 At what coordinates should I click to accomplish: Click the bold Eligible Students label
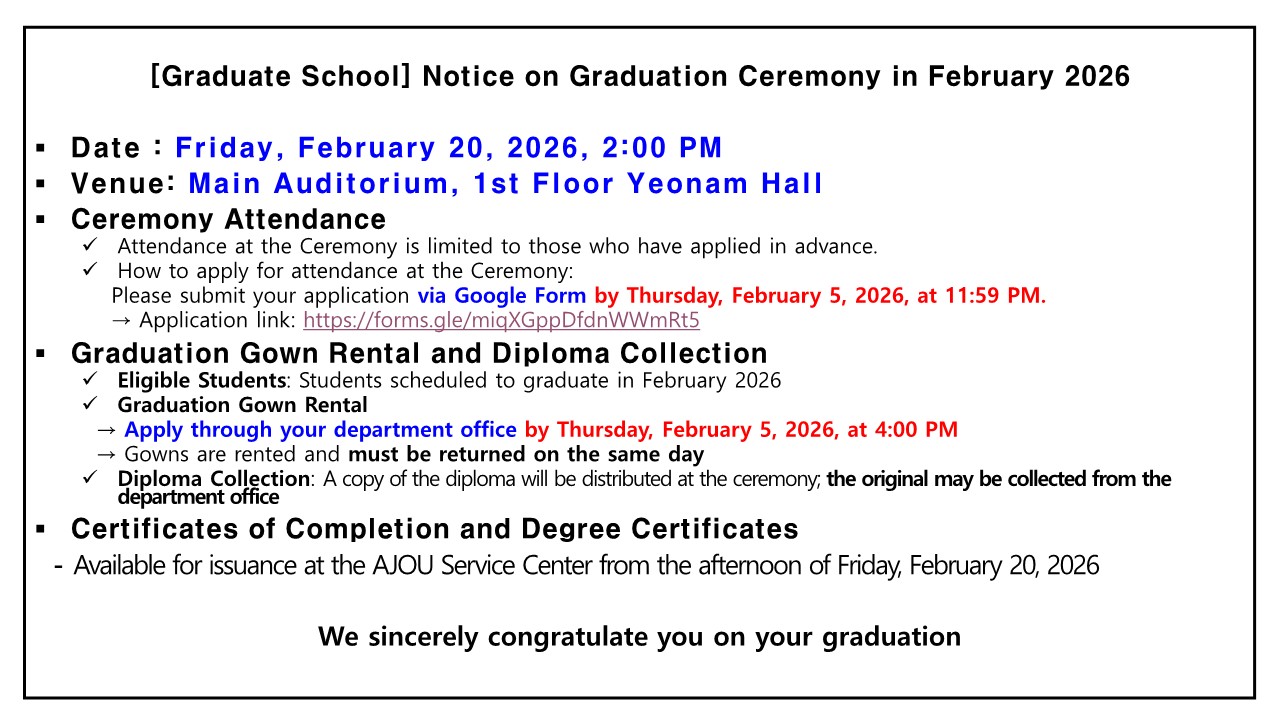pyautogui.click(x=200, y=380)
